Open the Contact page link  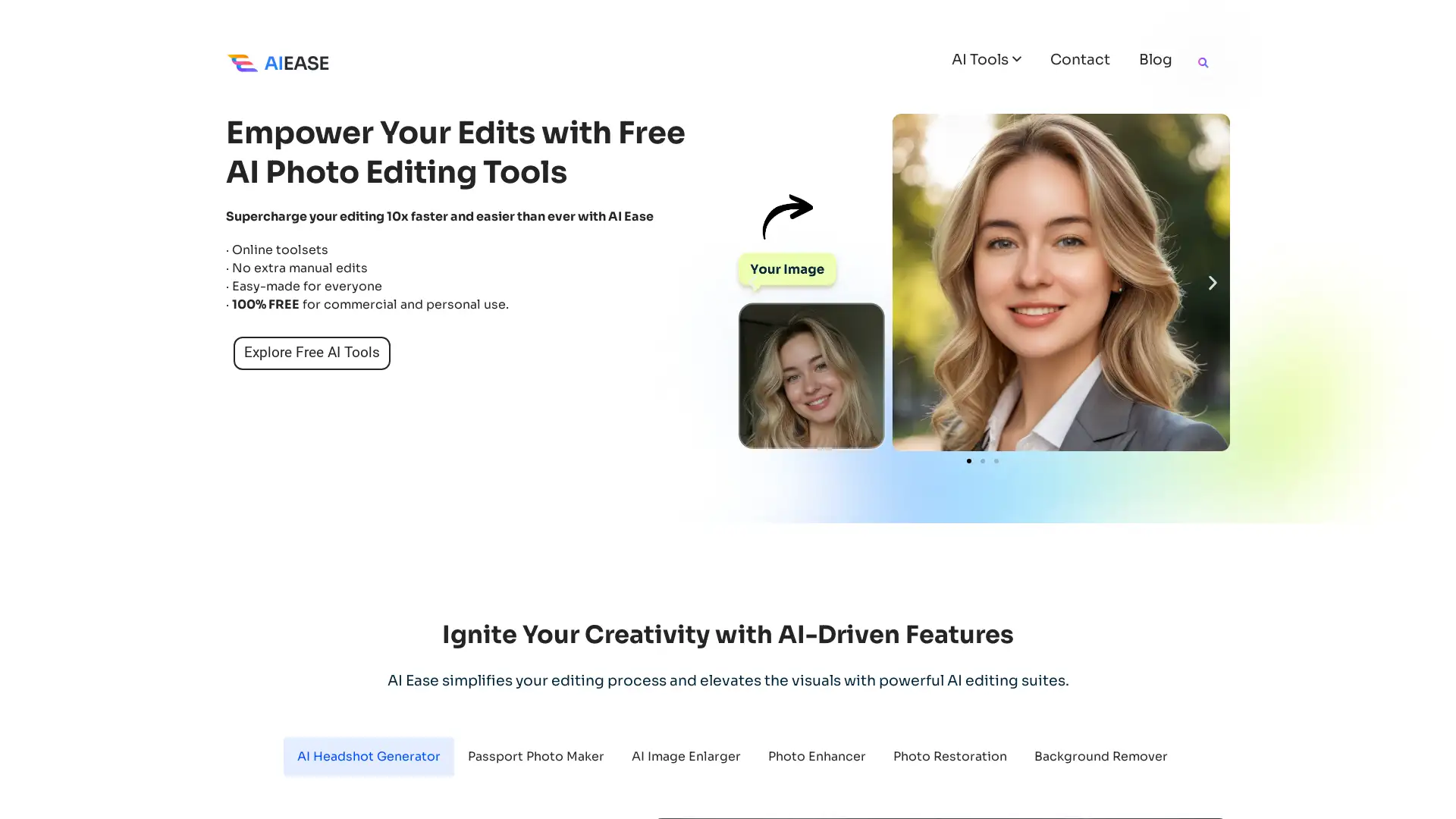coord(1079,59)
